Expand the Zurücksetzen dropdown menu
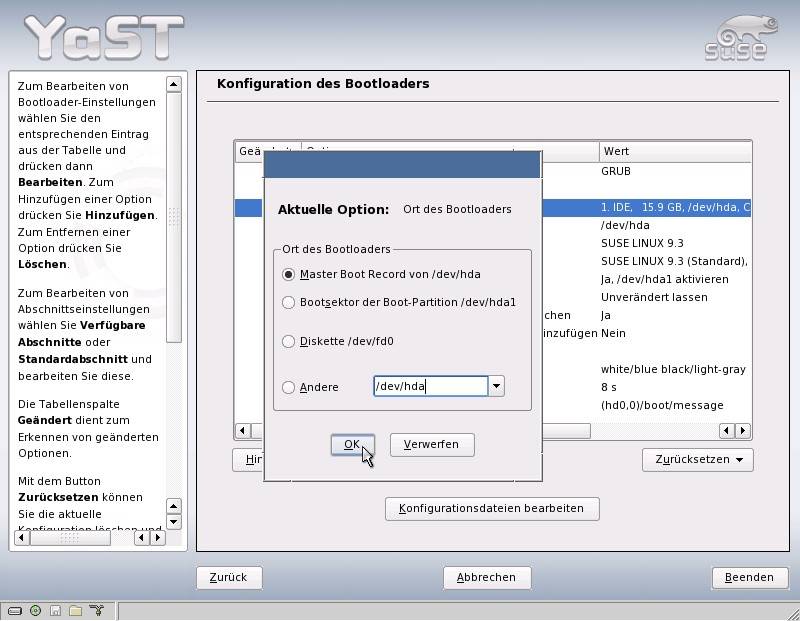The height and width of the screenshot is (621, 800). click(697, 459)
